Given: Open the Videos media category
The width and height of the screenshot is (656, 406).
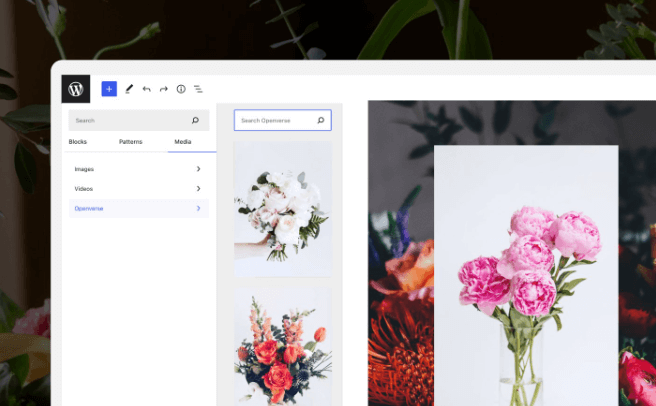Looking at the screenshot, I should point(84,189).
